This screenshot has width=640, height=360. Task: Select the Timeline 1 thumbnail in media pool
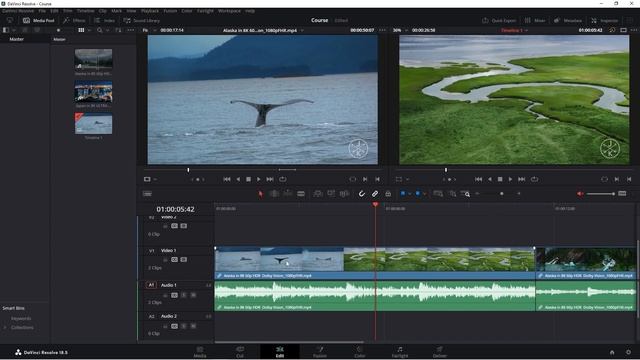click(93, 124)
